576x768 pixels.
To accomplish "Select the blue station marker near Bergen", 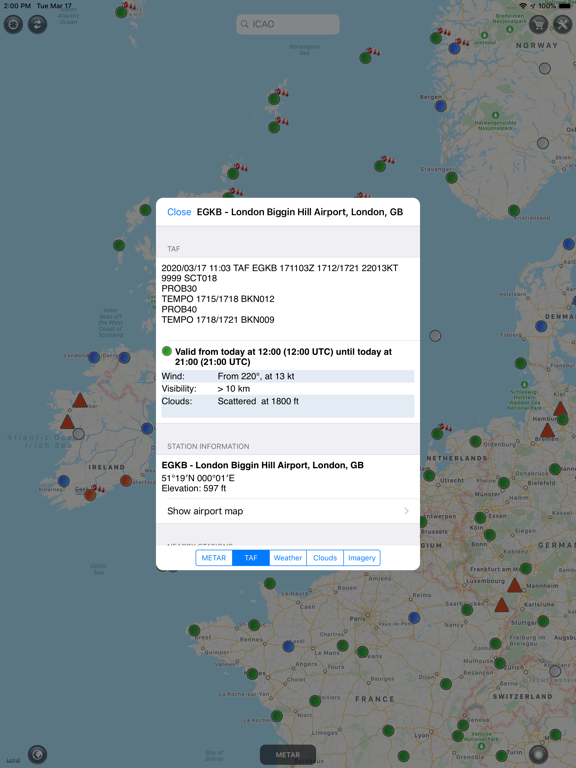I will [x=440, y=106].
